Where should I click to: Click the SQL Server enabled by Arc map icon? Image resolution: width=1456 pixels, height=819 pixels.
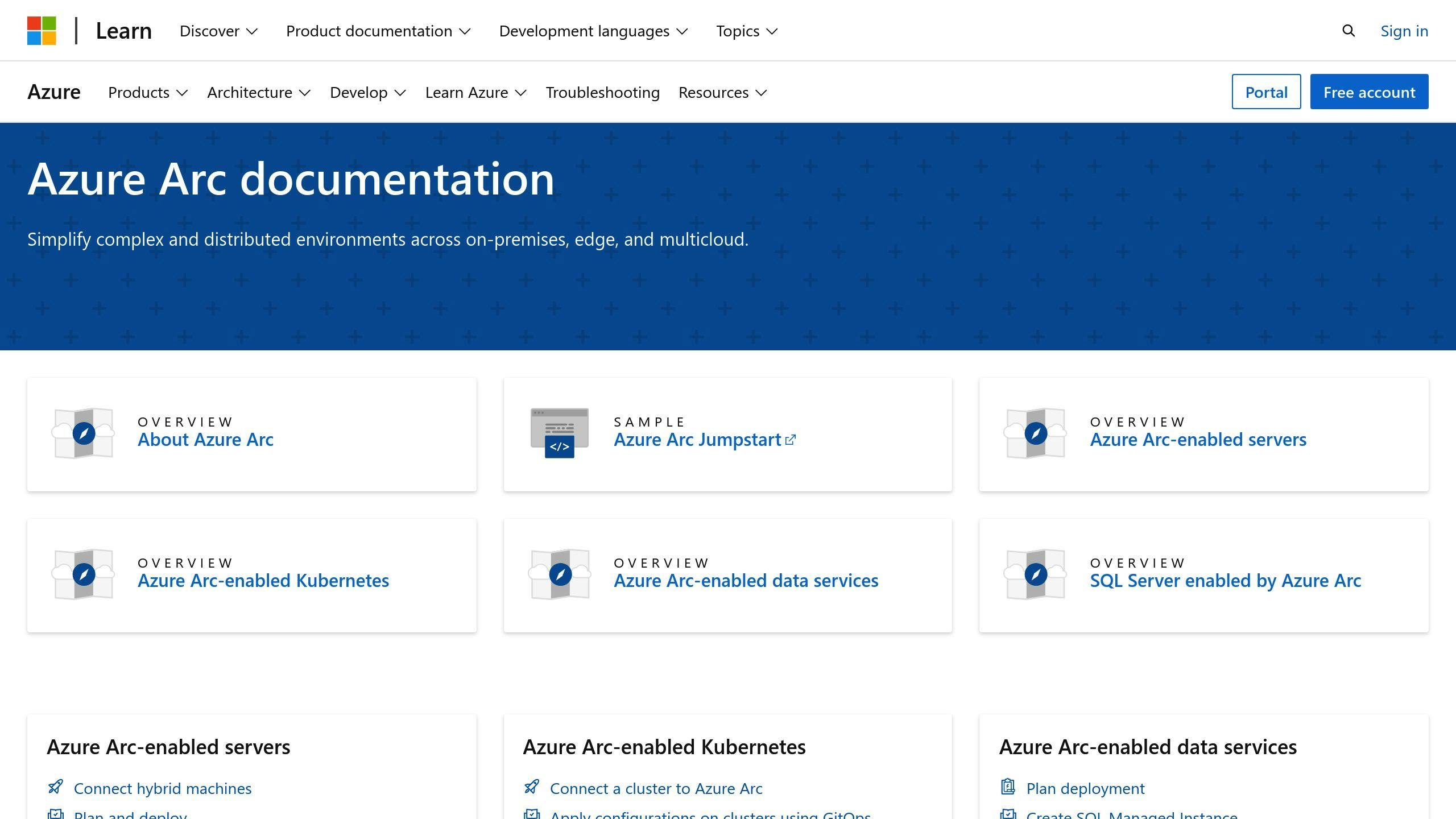pos(1036,574)
